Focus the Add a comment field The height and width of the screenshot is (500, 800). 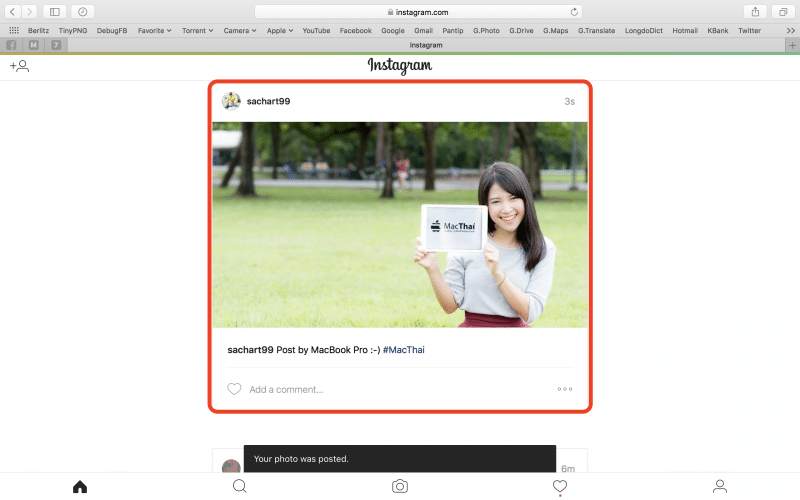pos(286,390)
